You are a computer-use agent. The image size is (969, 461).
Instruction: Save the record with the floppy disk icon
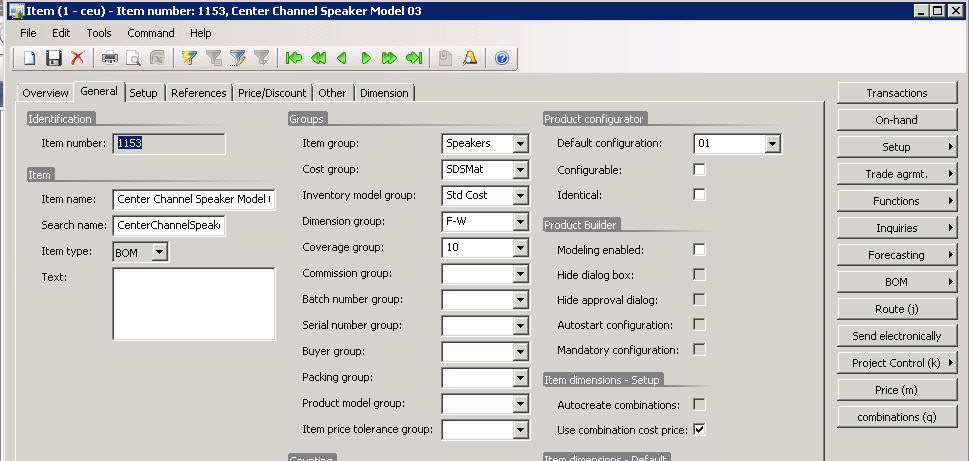coord(54,58)
